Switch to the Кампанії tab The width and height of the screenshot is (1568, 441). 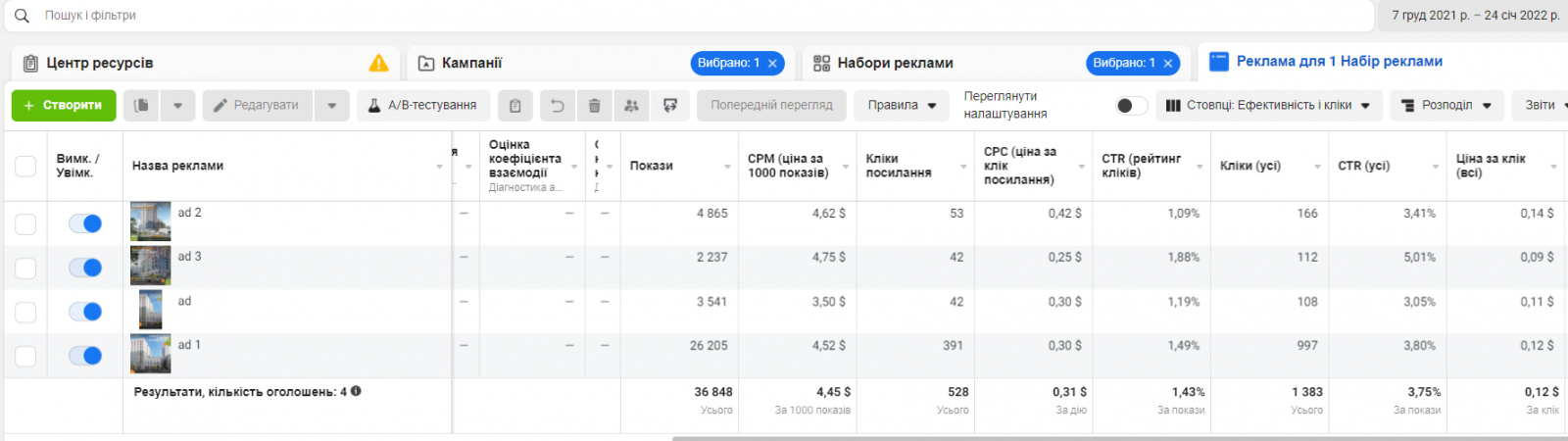(471, 63)
